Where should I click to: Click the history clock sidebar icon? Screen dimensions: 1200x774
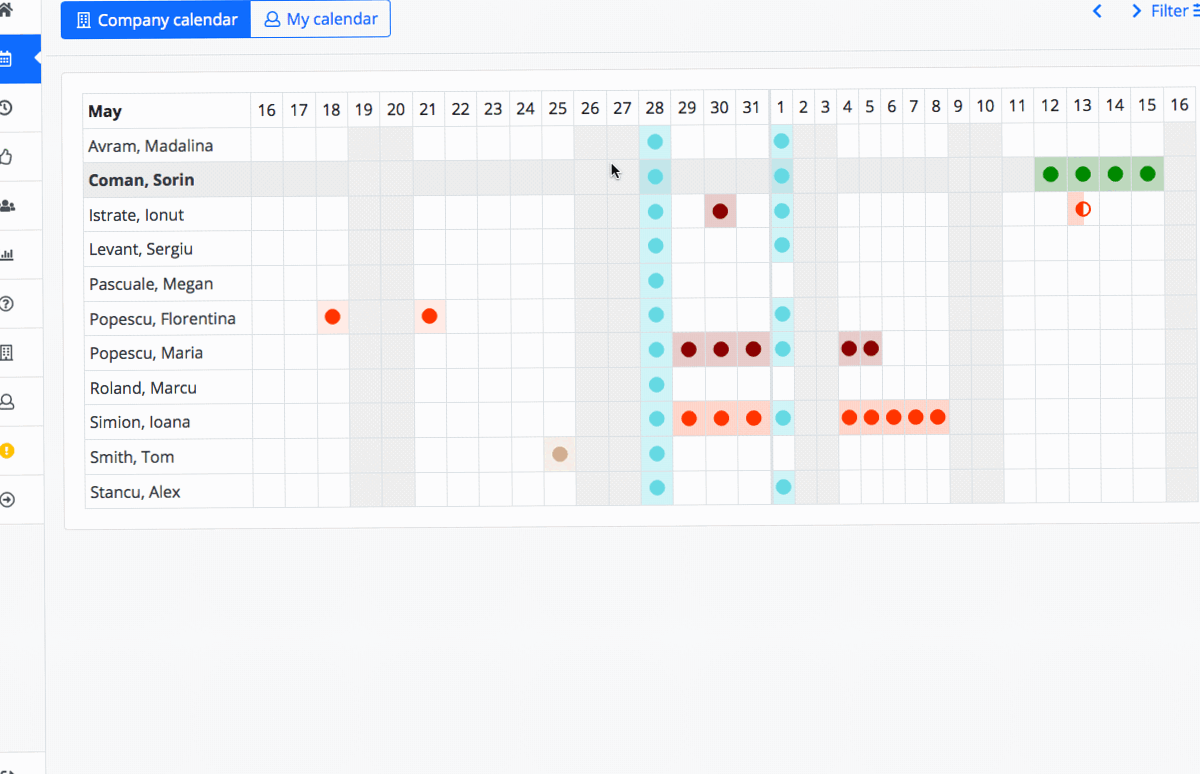(7, 108)
